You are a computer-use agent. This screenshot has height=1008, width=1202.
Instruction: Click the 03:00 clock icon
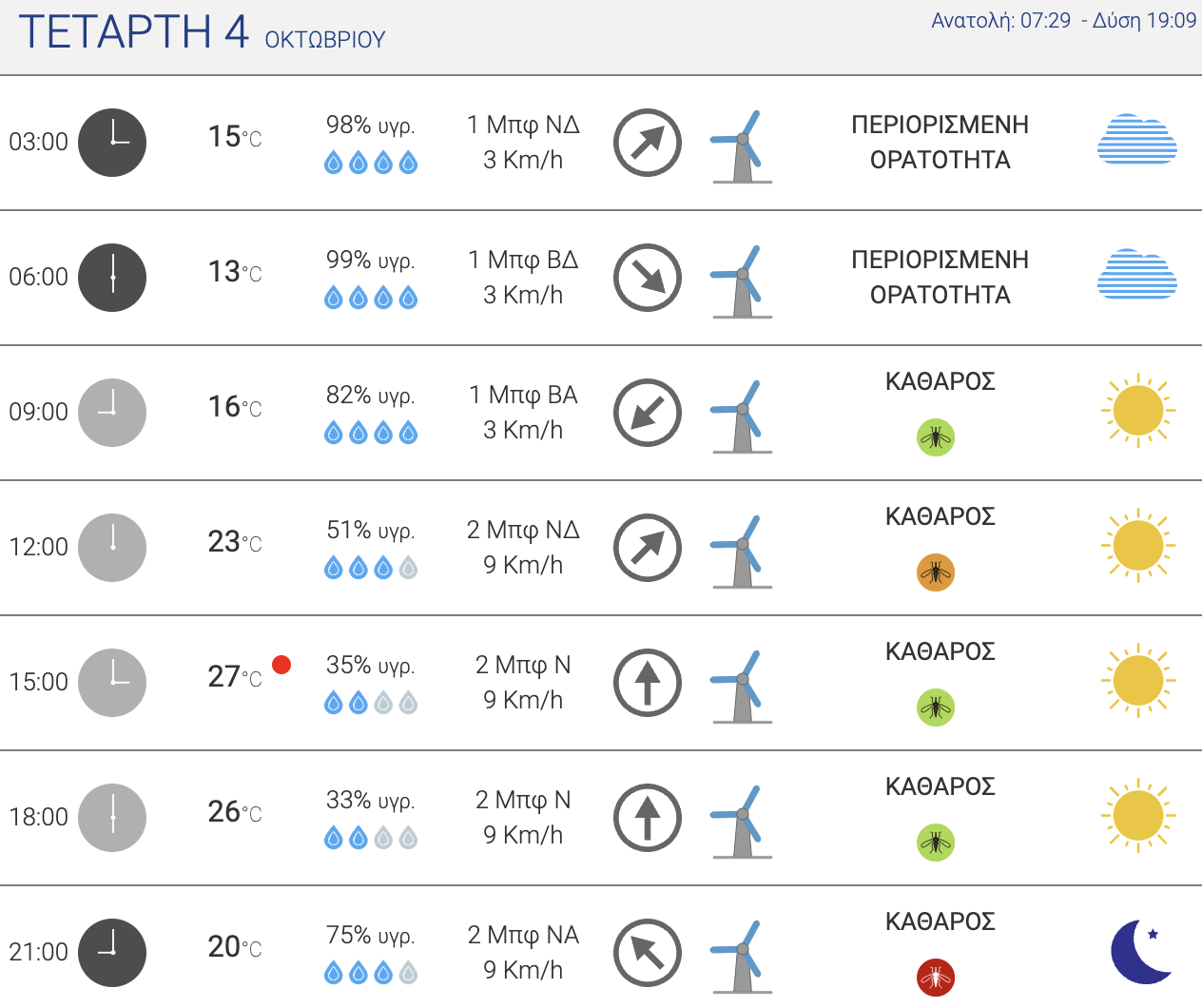(x=112, y=143)
